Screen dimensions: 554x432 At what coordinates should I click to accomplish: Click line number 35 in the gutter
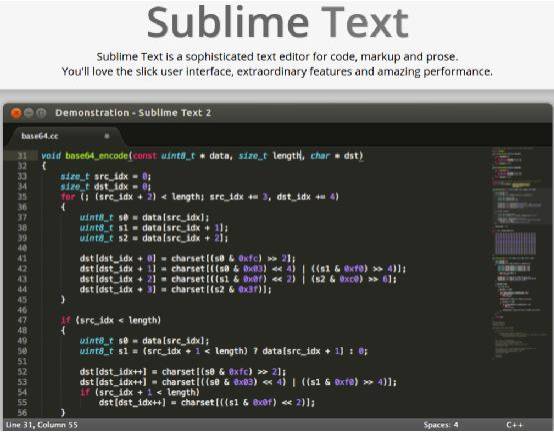[x=22, y=197]
